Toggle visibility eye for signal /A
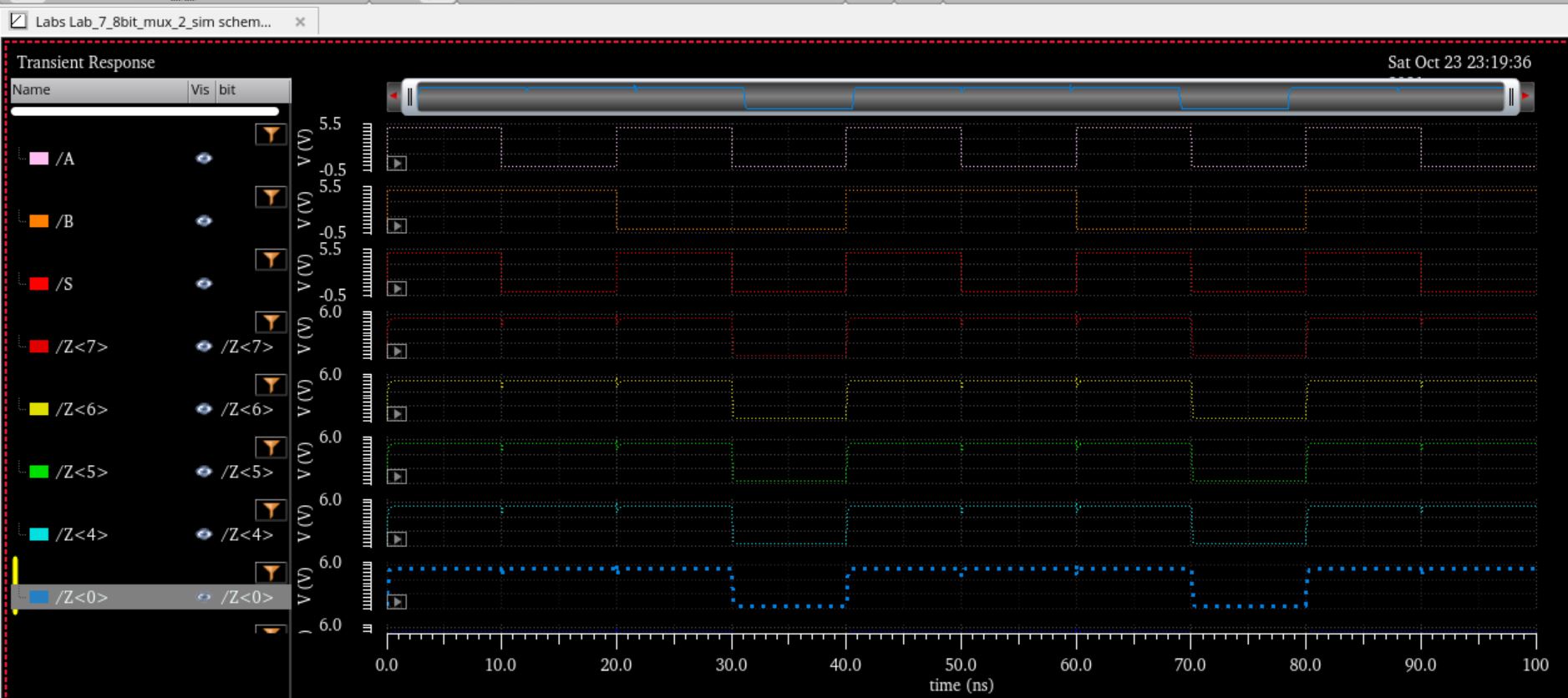The height and width of the screenshot is (698, 1568). [x=204, y=159]
